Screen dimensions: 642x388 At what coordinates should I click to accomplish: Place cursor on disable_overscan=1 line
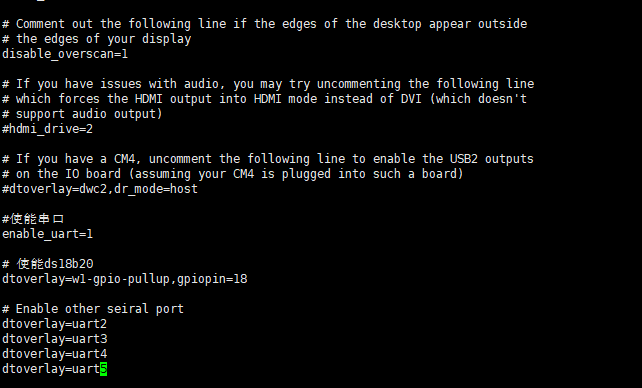[x=65, y=54]
